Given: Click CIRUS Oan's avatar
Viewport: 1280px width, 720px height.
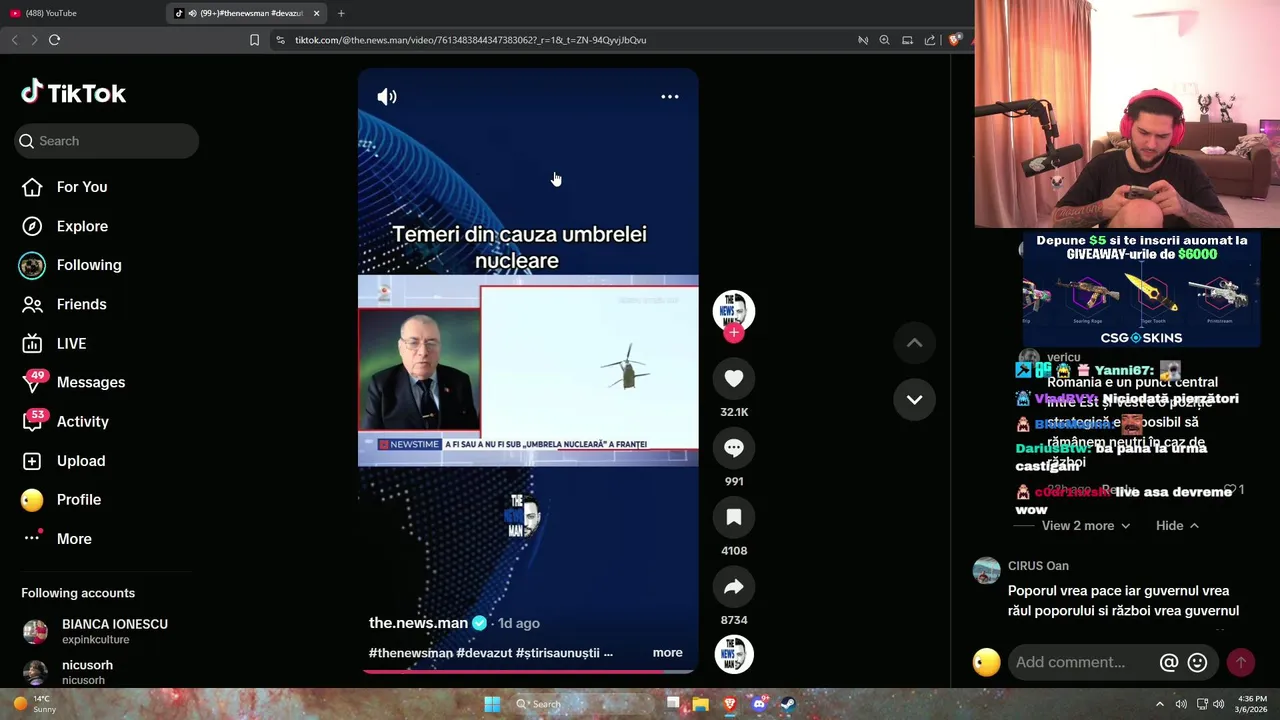Looking at the screenshot, I should [x=987, y=571].
